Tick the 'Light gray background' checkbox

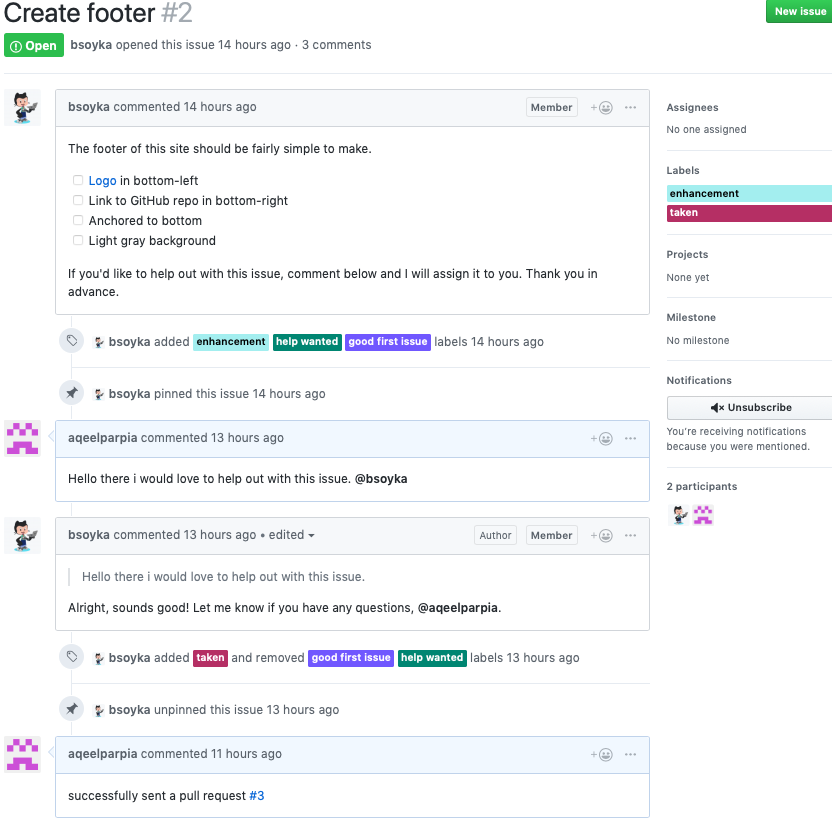[x=78, y=240]
